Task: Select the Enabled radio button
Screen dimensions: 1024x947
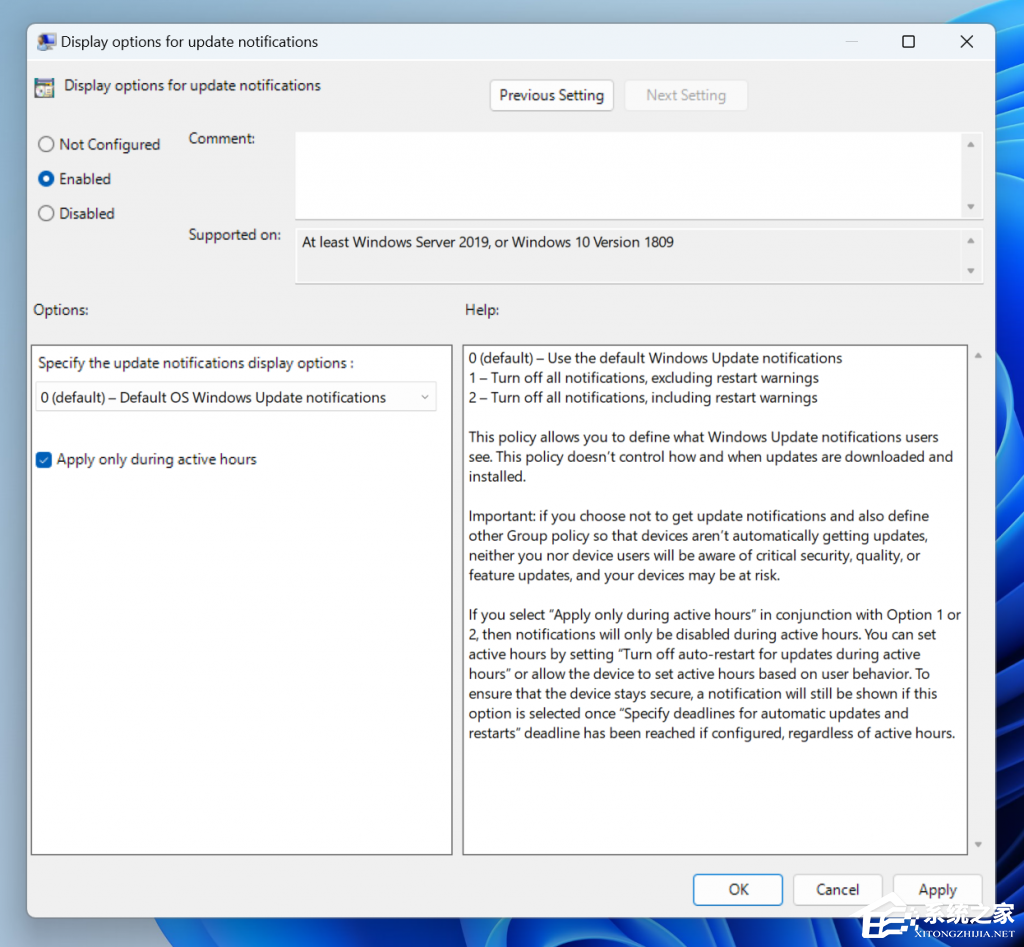Action: (x=45, y=179)
